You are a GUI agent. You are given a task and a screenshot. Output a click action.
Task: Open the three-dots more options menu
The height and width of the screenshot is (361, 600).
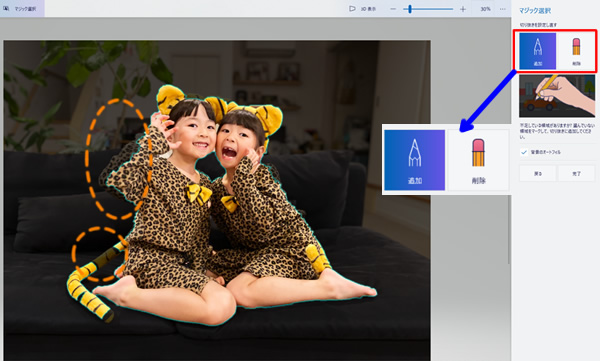click(x=502, y=9)
